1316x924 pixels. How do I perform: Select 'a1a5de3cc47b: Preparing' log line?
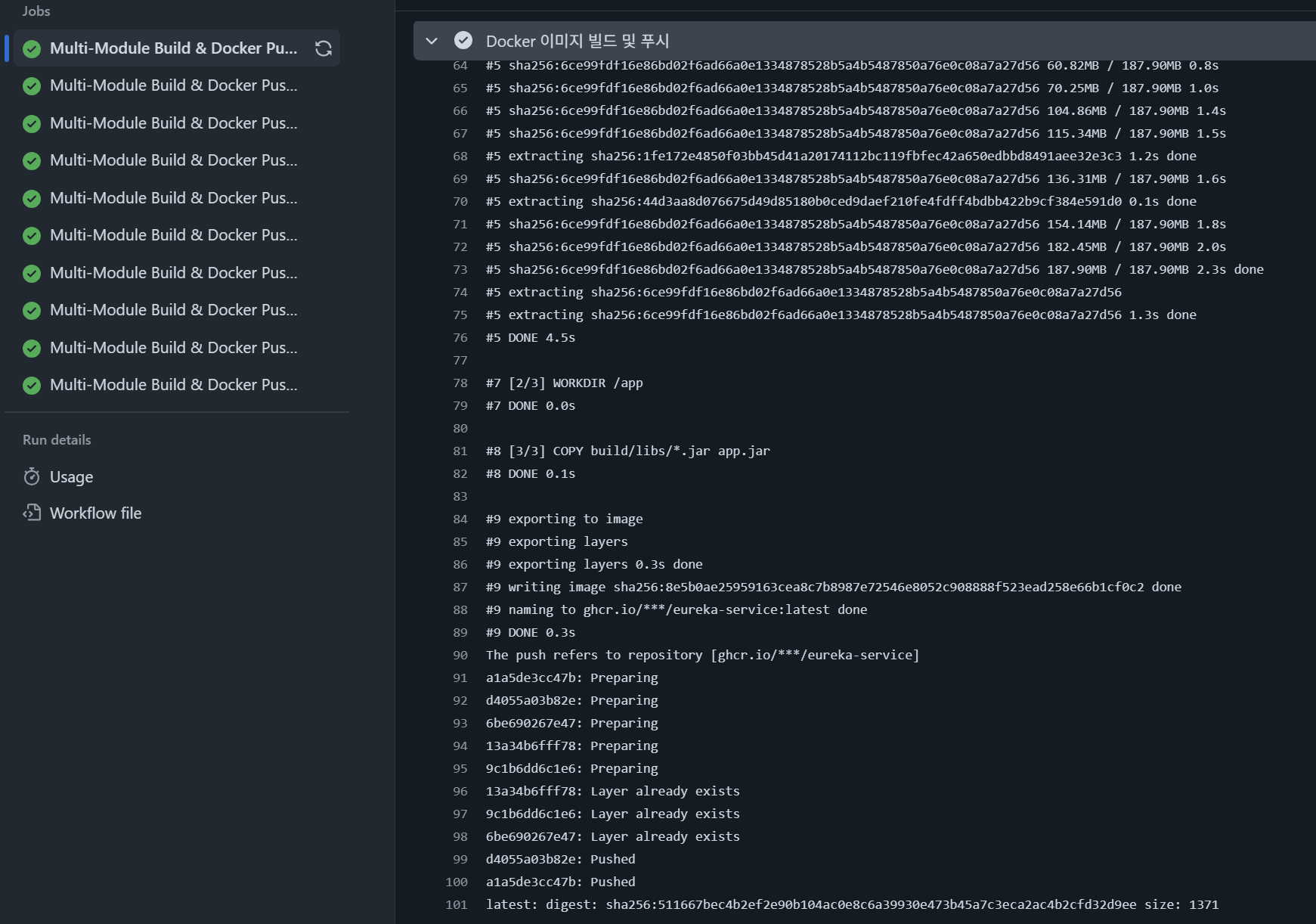pyautogui.click(x=572, y=678)
